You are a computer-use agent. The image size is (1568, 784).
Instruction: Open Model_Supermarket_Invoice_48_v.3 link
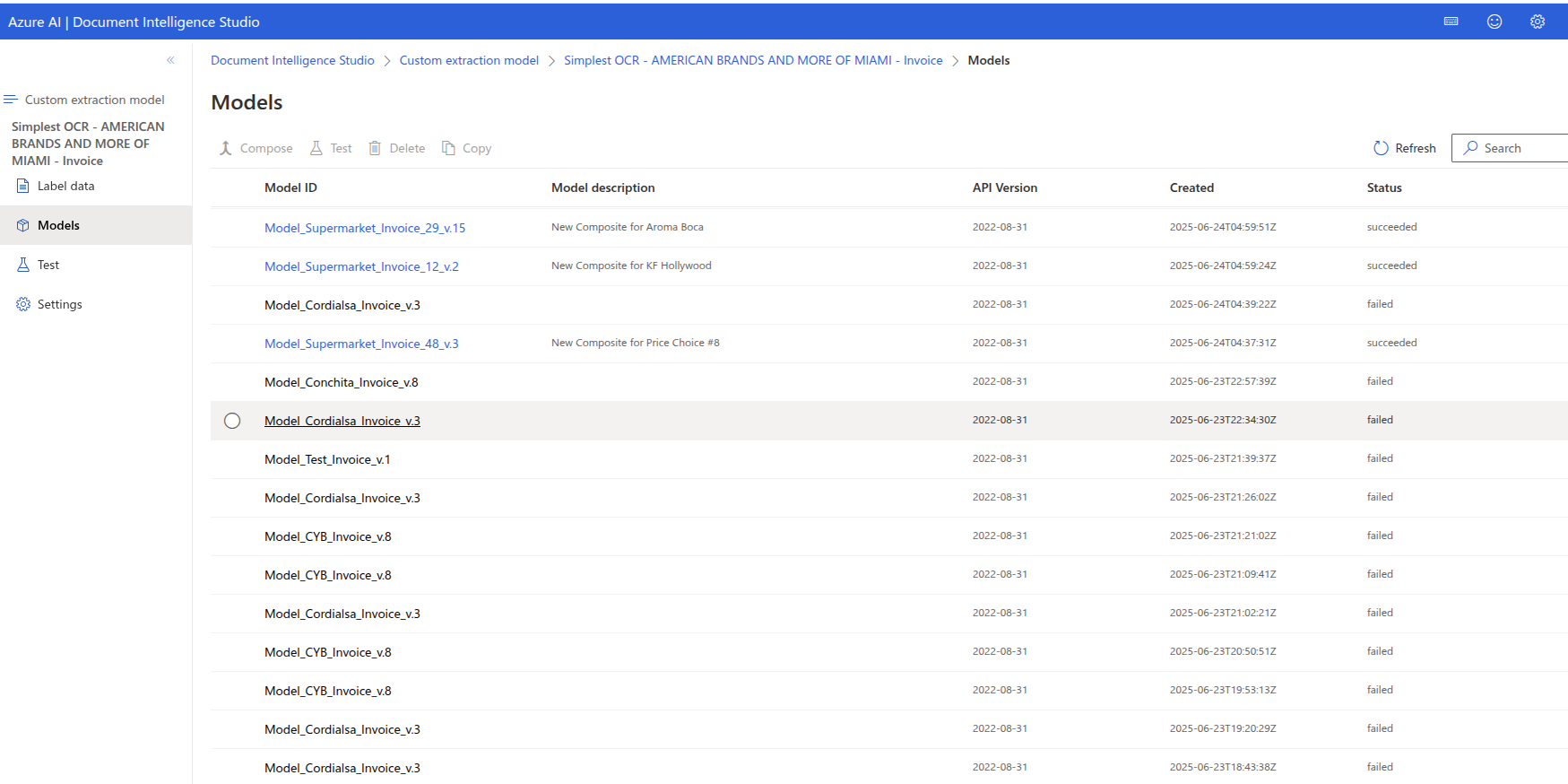pos(361,344)
